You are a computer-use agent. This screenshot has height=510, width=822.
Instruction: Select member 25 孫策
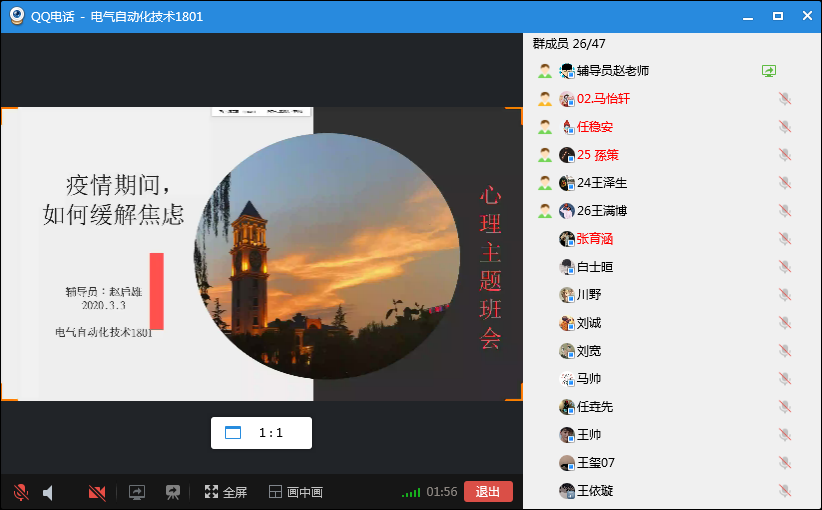(x=598, y=155)
